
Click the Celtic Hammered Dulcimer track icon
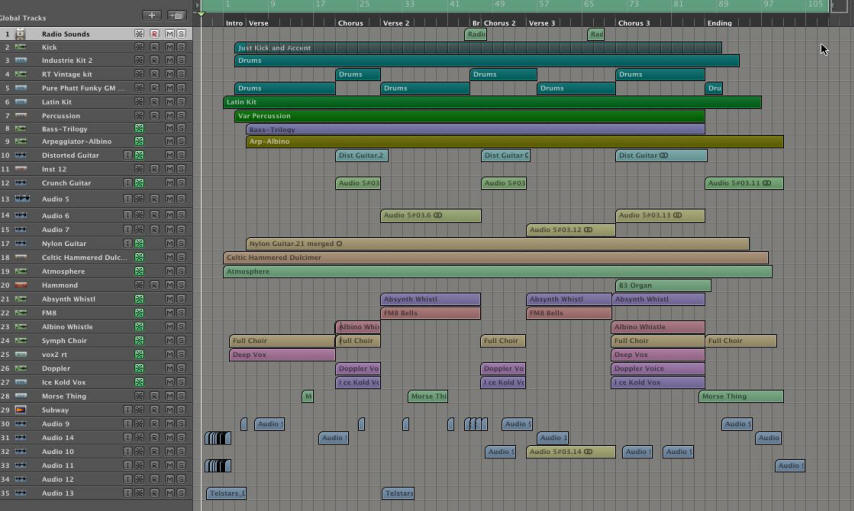pos(21,257)
